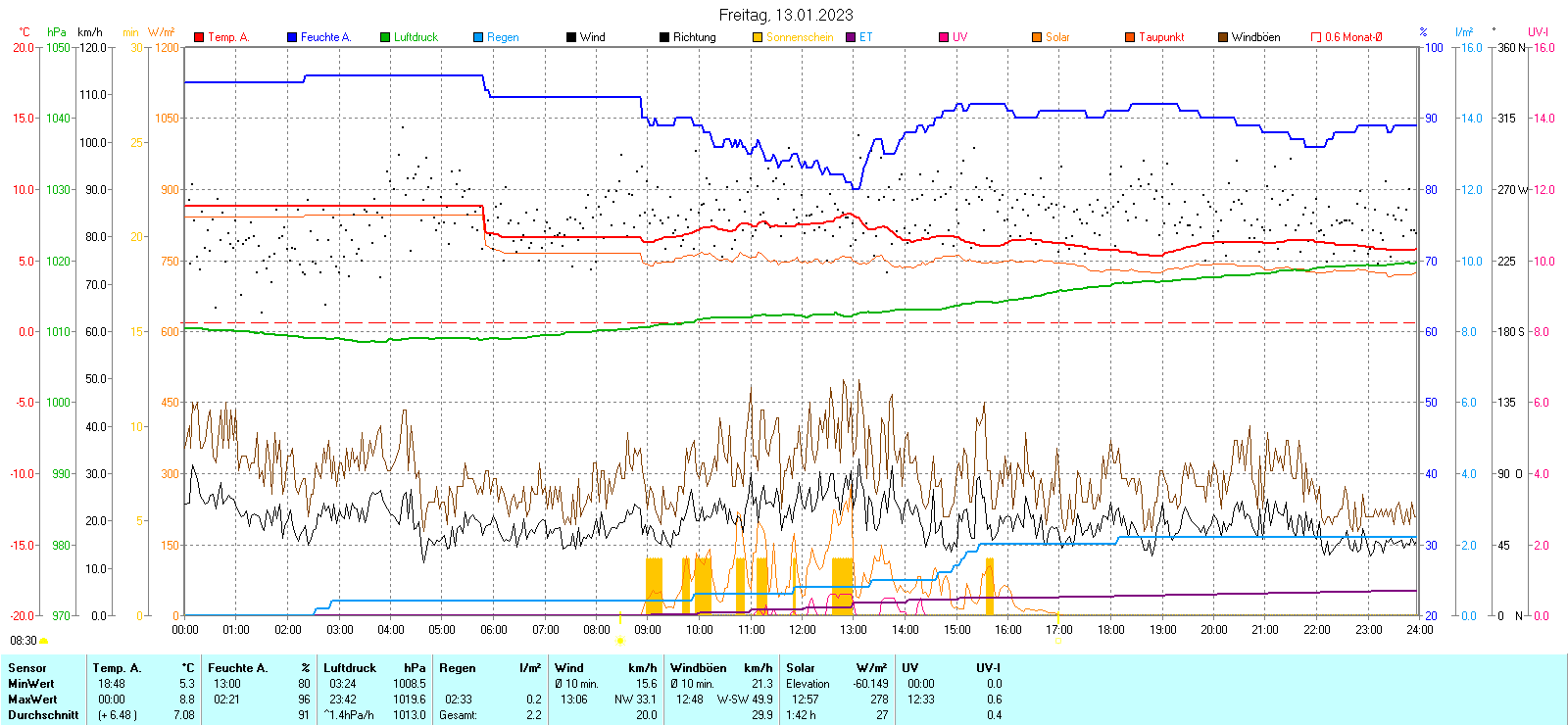The height and width of the screenshot is (725, 1568).
Task: Click the chart title Freitag, 13.01.2023
Action: [x=785, y=15]
